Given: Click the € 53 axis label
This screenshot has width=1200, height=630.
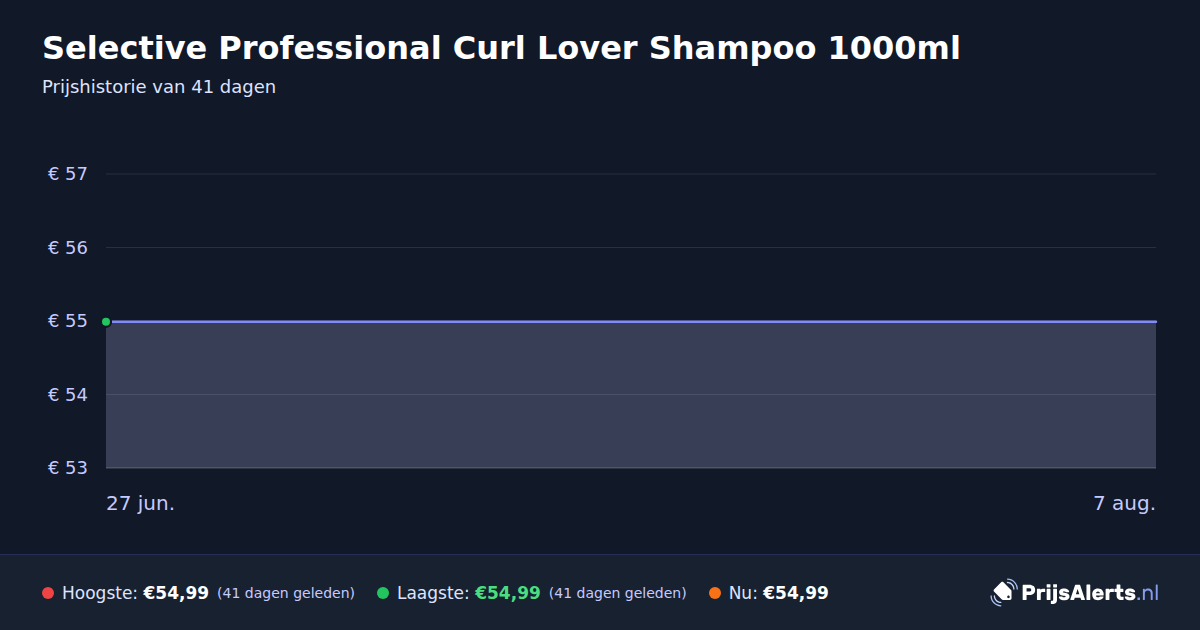Looking at the screenshot, I should coord(68,467).
